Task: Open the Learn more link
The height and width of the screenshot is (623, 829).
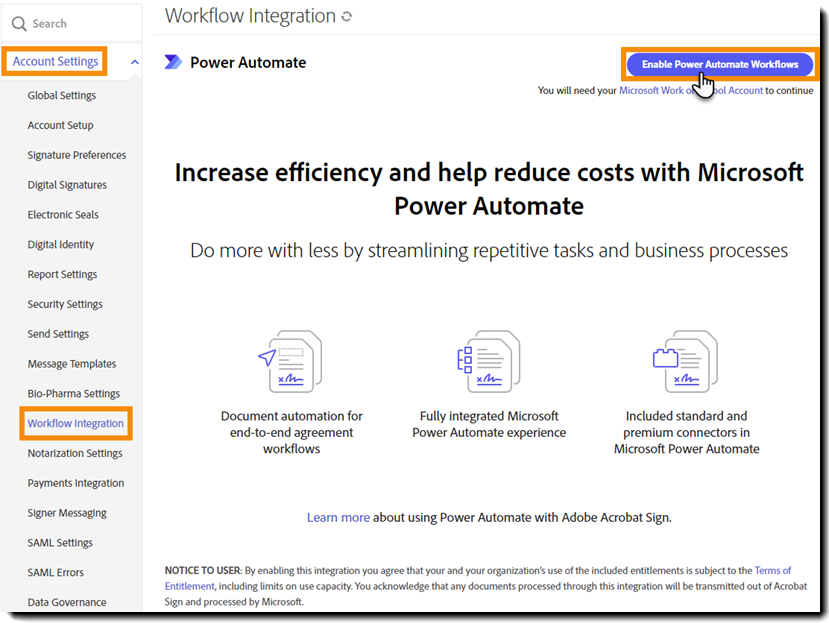Action: pyautogui.click(x=338, y=517)
